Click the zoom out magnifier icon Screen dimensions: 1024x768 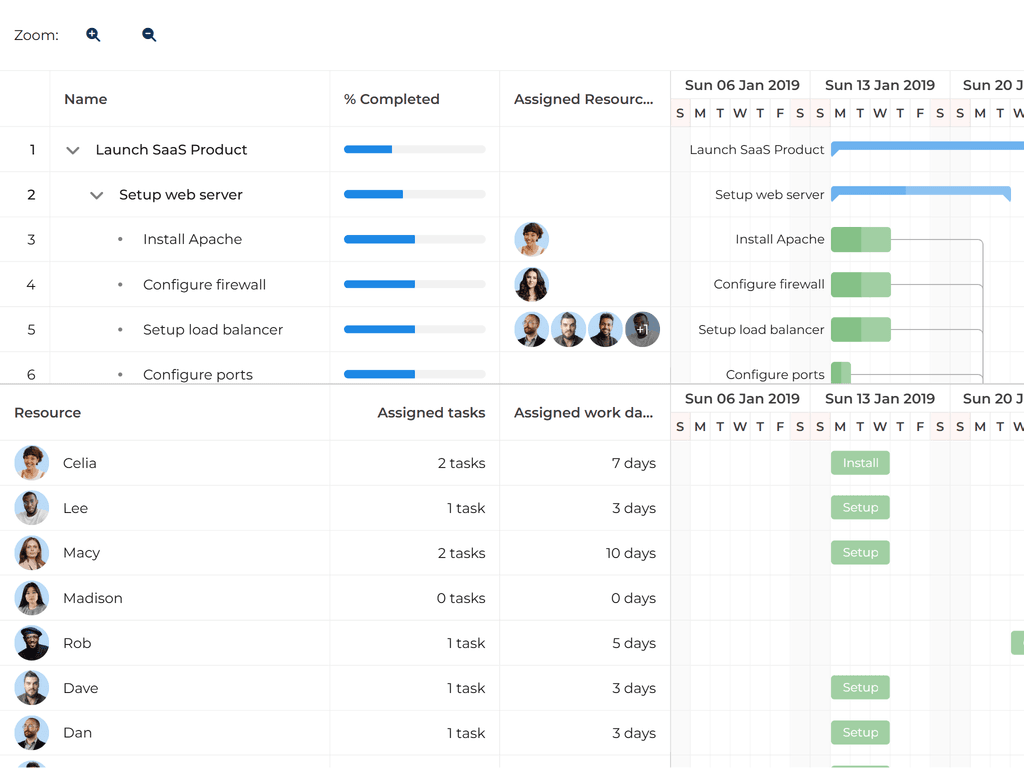pos(148,34)
